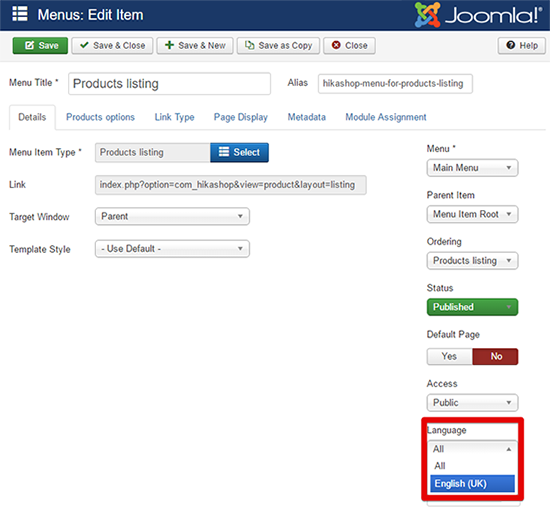Open the Menu dropdown showing Main Menu
Image resolution: width=550 pixels, height=517 pixels.
472,168
